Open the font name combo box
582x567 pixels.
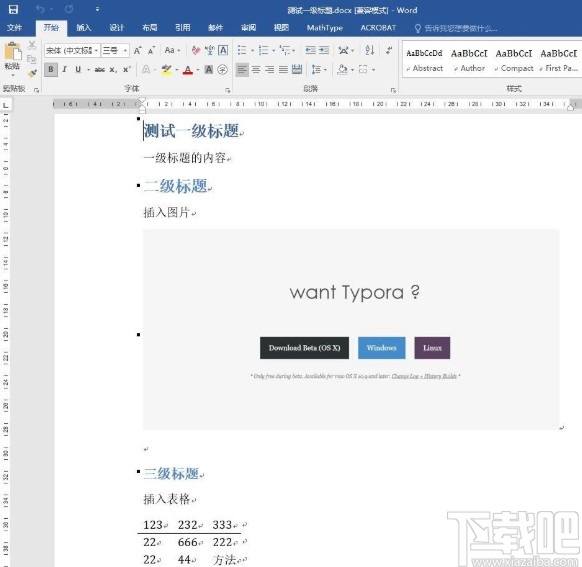(x=72, y=50)
